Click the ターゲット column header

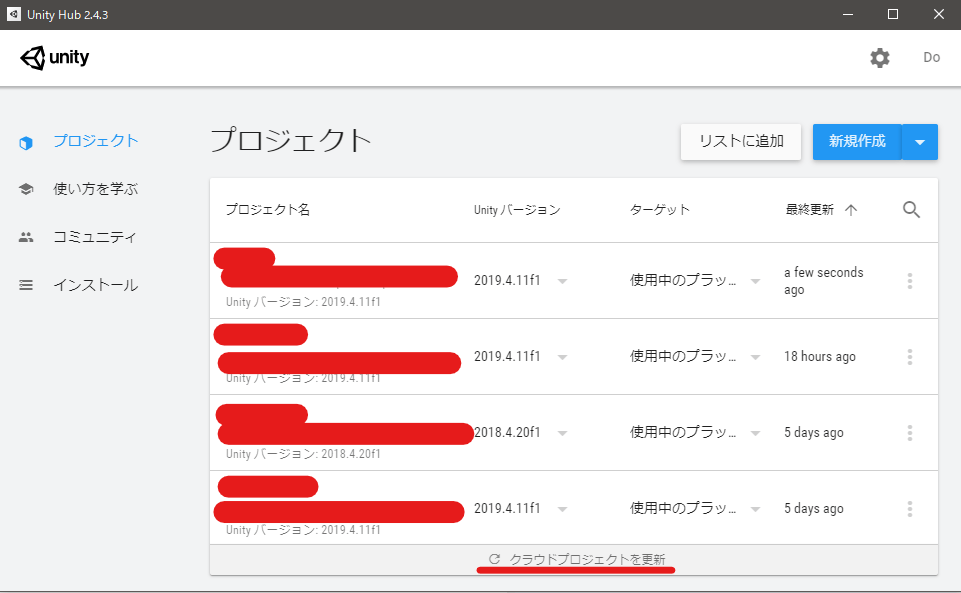[x=659, y=210]
